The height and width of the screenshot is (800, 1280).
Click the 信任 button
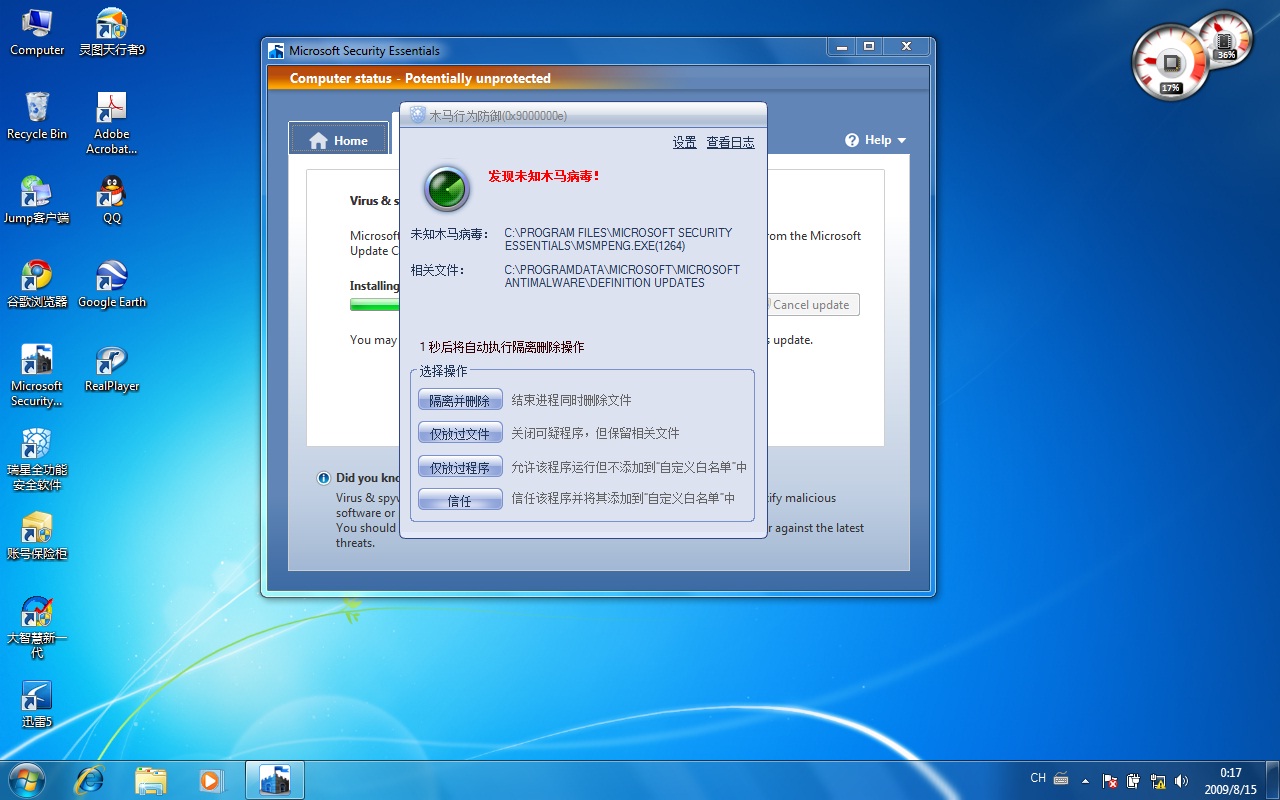[460, 500]
